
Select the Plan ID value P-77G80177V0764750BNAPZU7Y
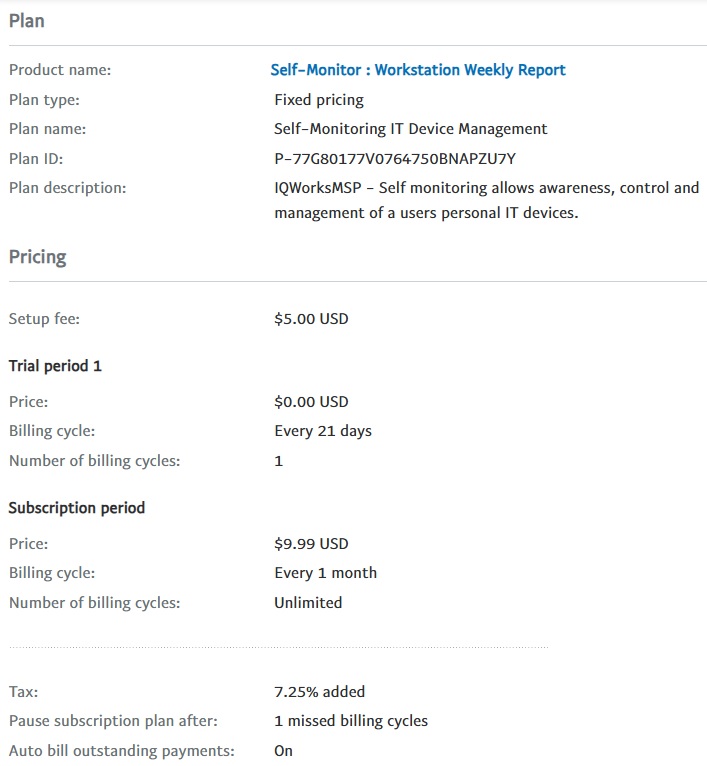(395, 158)
